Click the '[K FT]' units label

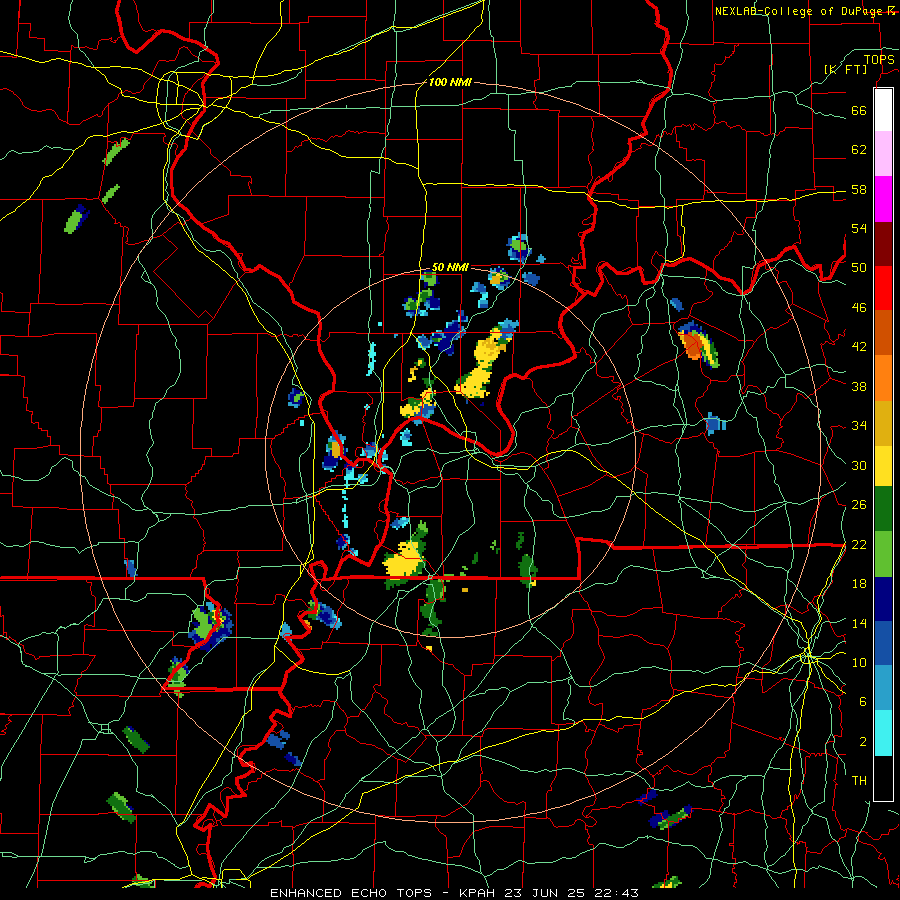(845, 69)
